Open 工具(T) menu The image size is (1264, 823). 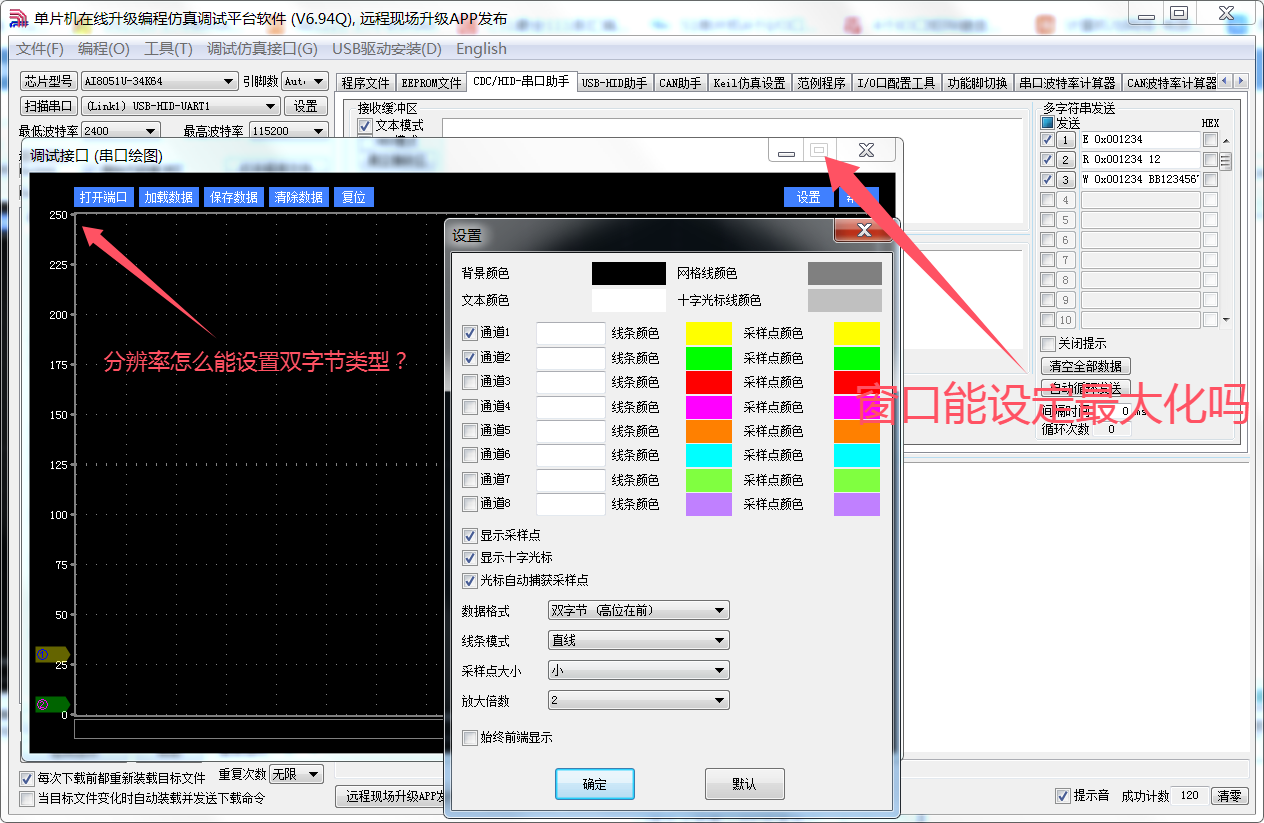[x=168, y=49]
